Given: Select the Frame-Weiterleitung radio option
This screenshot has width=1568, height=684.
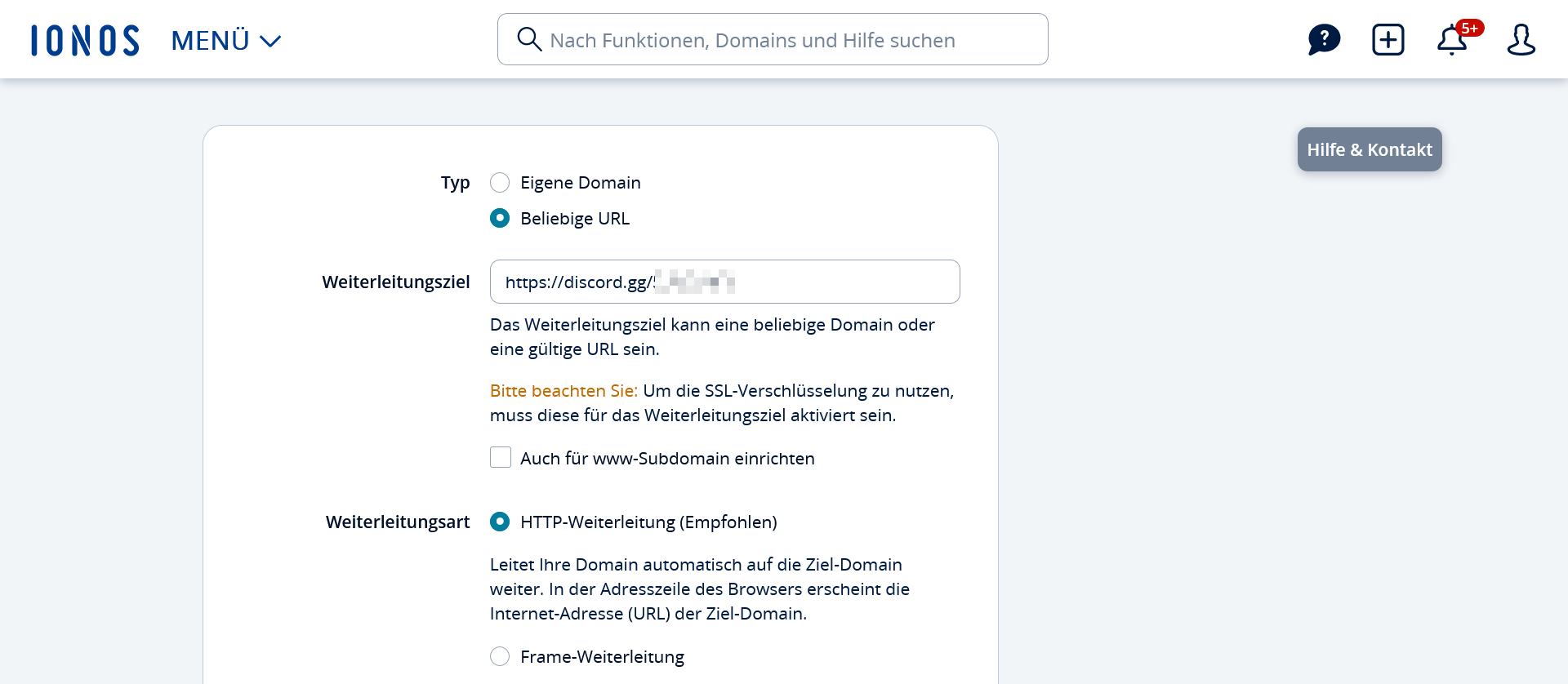Looking at the screenshot, I should [x=500, y=656].
